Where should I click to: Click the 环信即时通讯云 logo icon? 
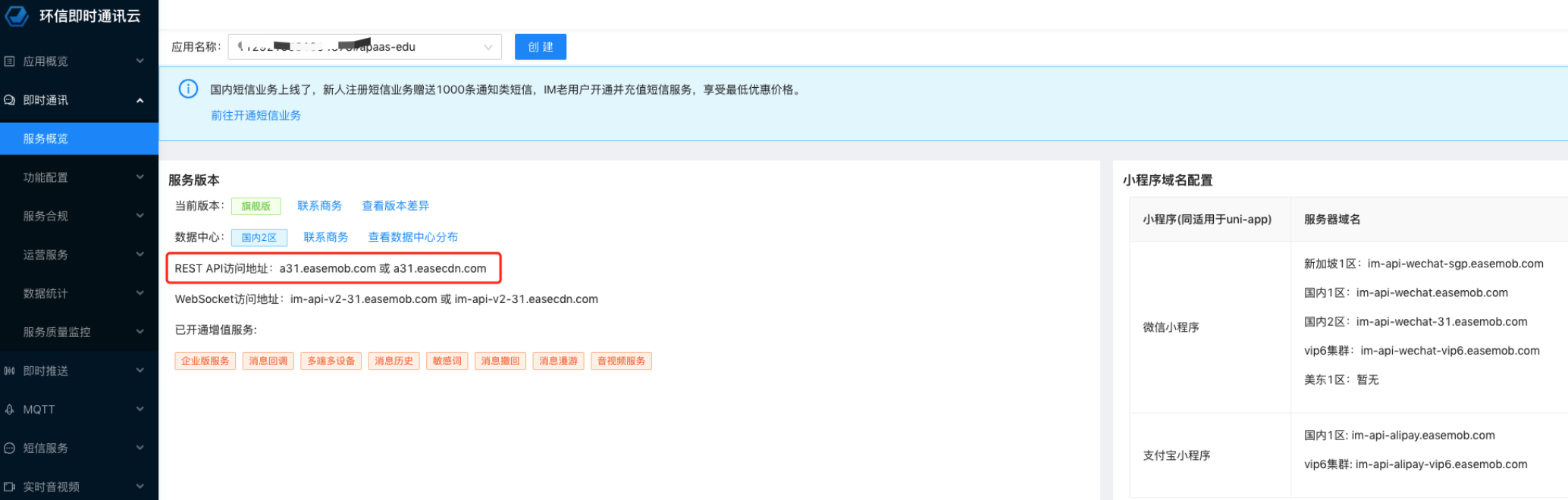click(17, 15)
